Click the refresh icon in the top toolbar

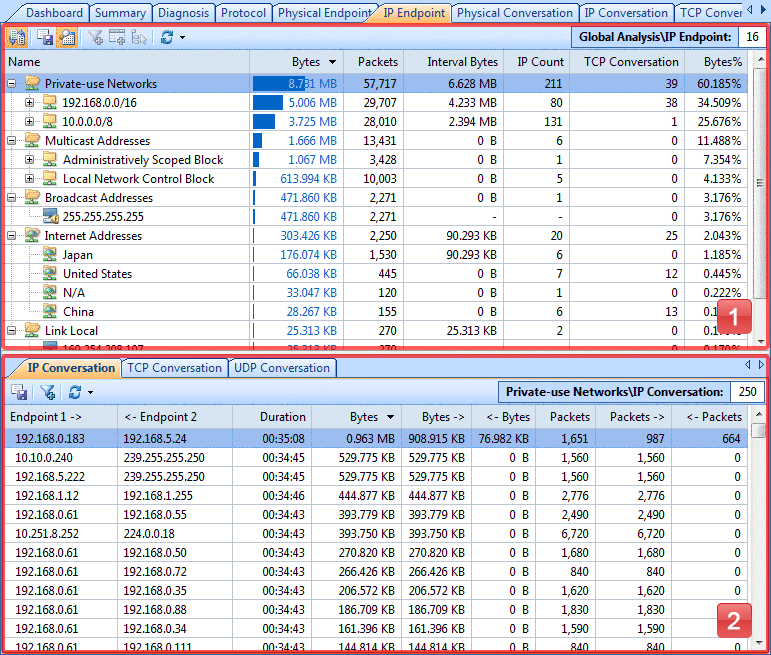[x=166, y=37]
